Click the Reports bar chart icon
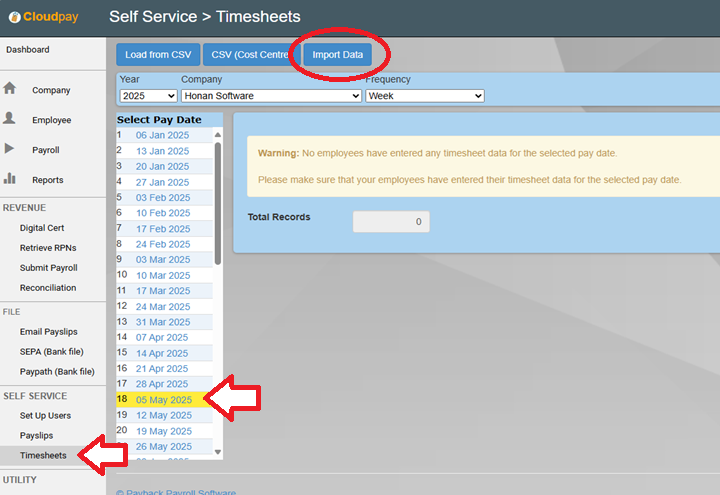 (x=10, y=179)
